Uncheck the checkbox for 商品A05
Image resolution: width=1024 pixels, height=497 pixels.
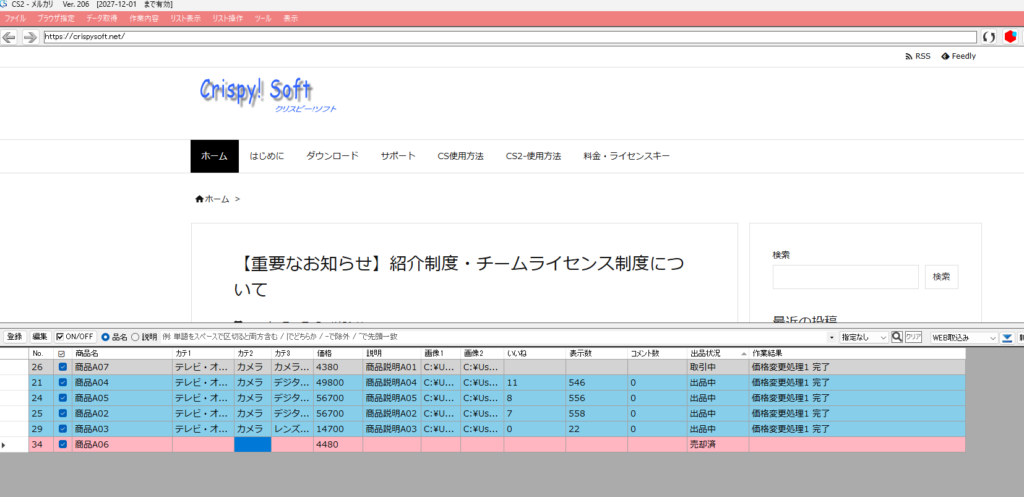coord(63,398)
